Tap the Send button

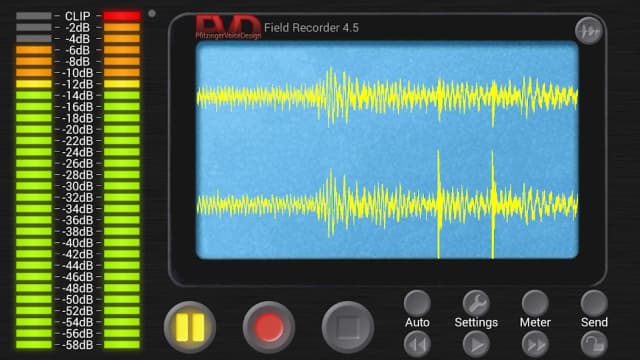click(x=594, y=303)
